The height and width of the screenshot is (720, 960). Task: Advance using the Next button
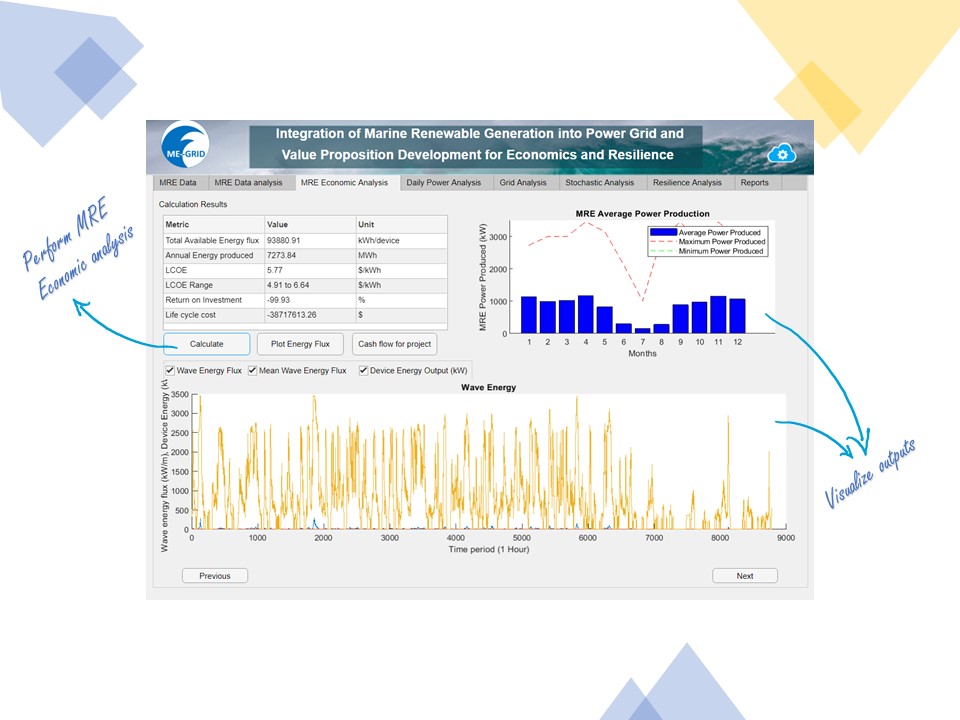(x=745, y=576)
